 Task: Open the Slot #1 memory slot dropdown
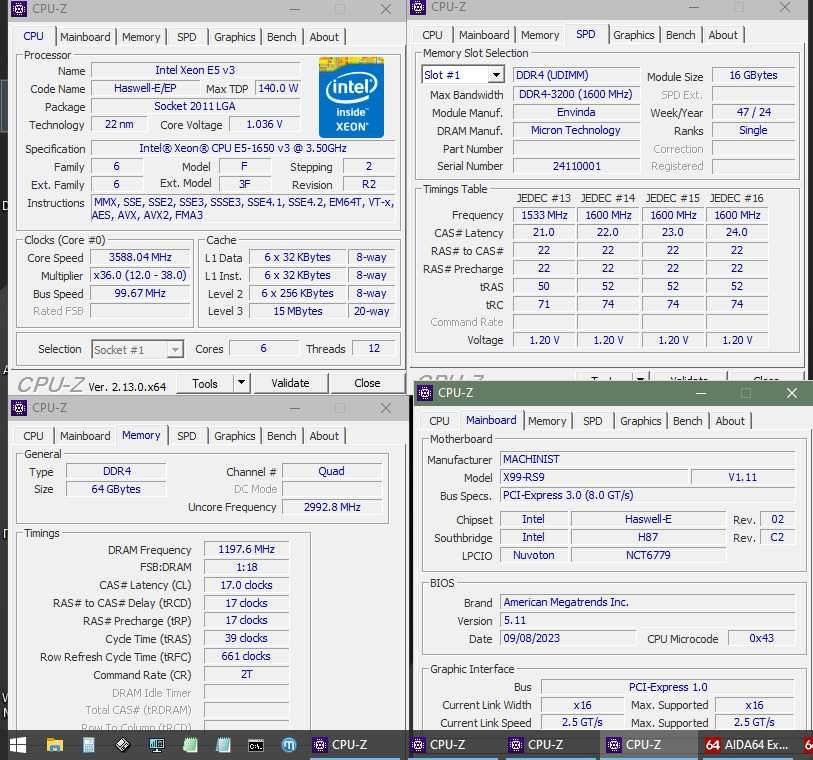(x=496, y=75)
